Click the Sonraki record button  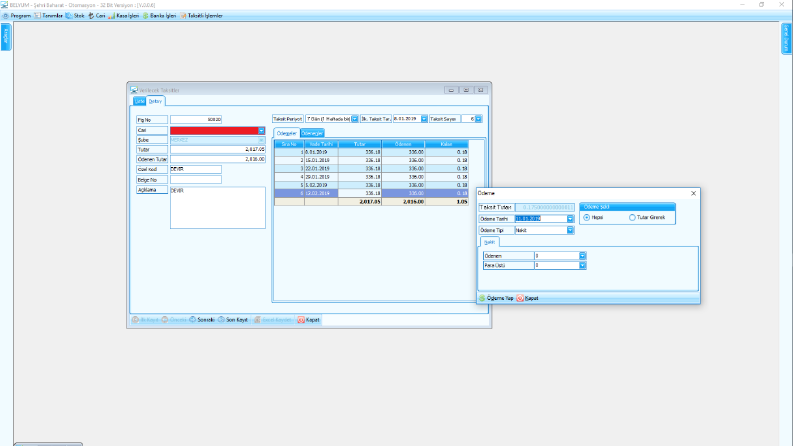tap(202, 320)
